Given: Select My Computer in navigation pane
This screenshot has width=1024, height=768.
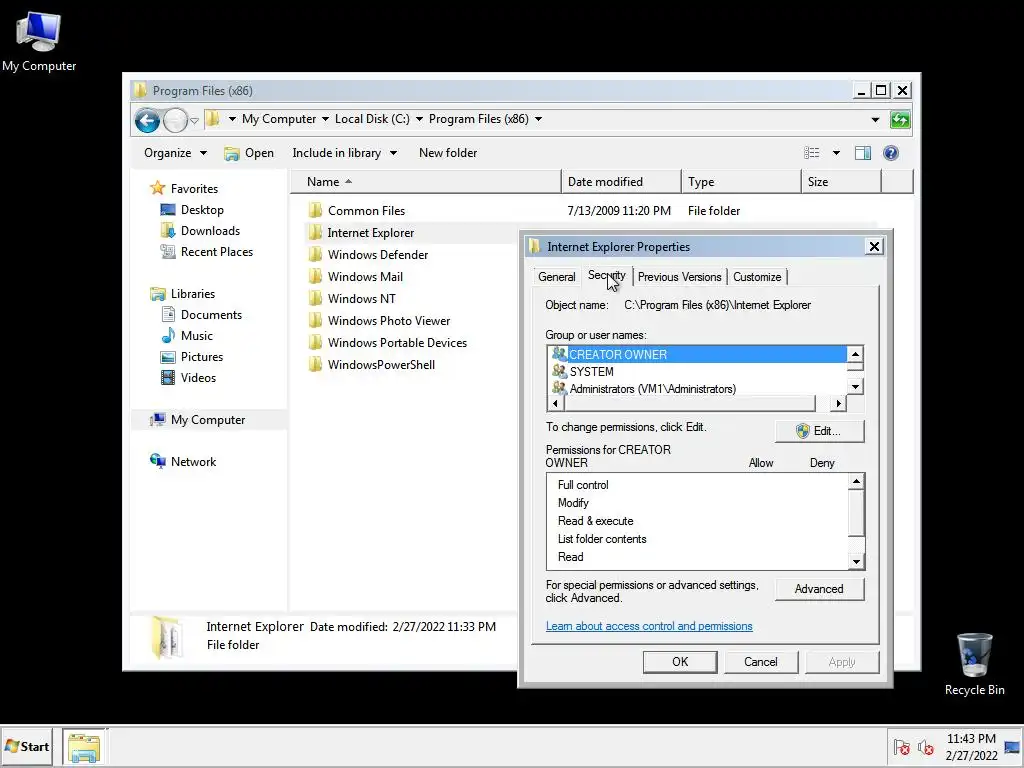Looking at the screenshot, I should click(208, 420).
